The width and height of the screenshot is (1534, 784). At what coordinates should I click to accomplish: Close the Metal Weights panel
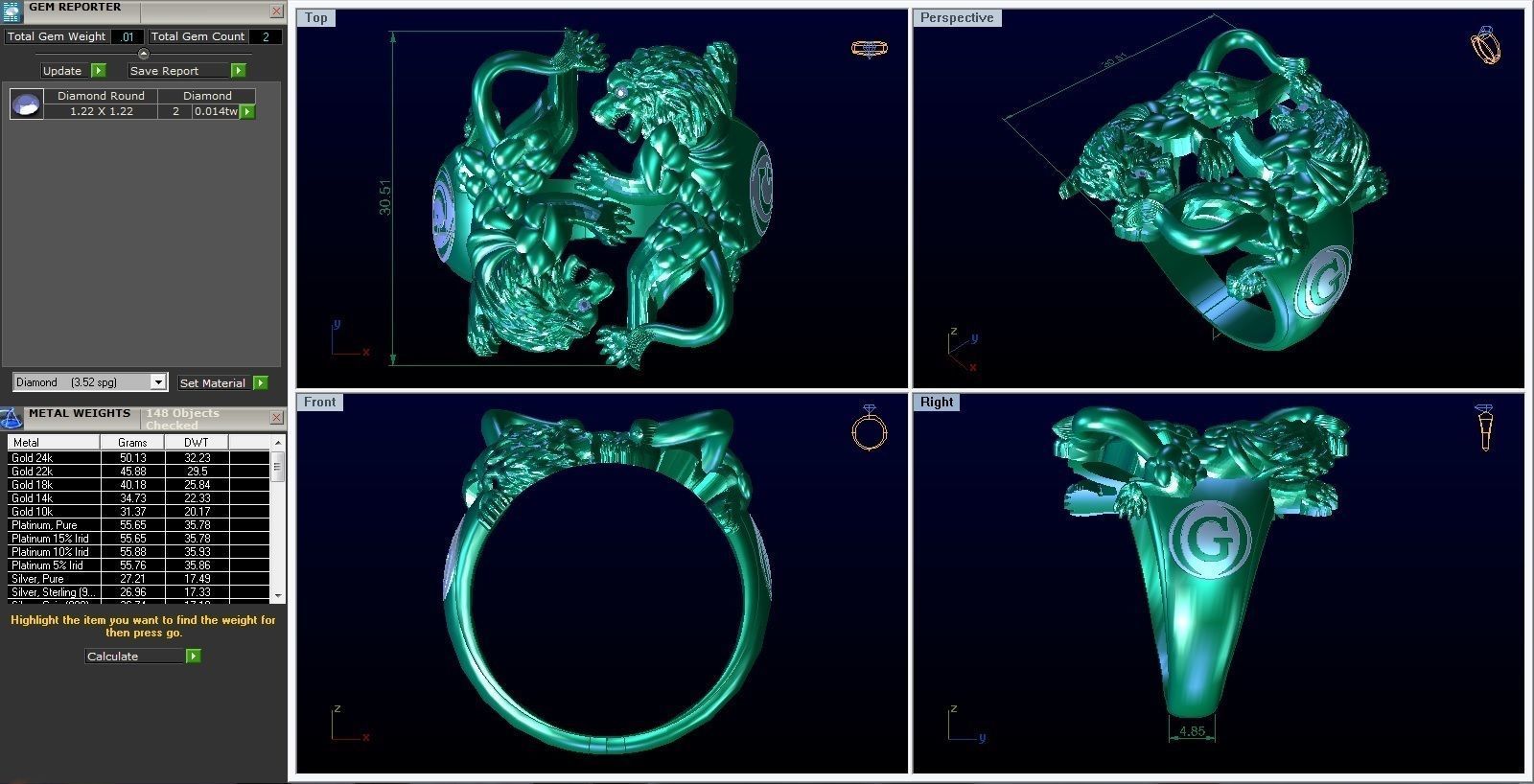[276, 418]
